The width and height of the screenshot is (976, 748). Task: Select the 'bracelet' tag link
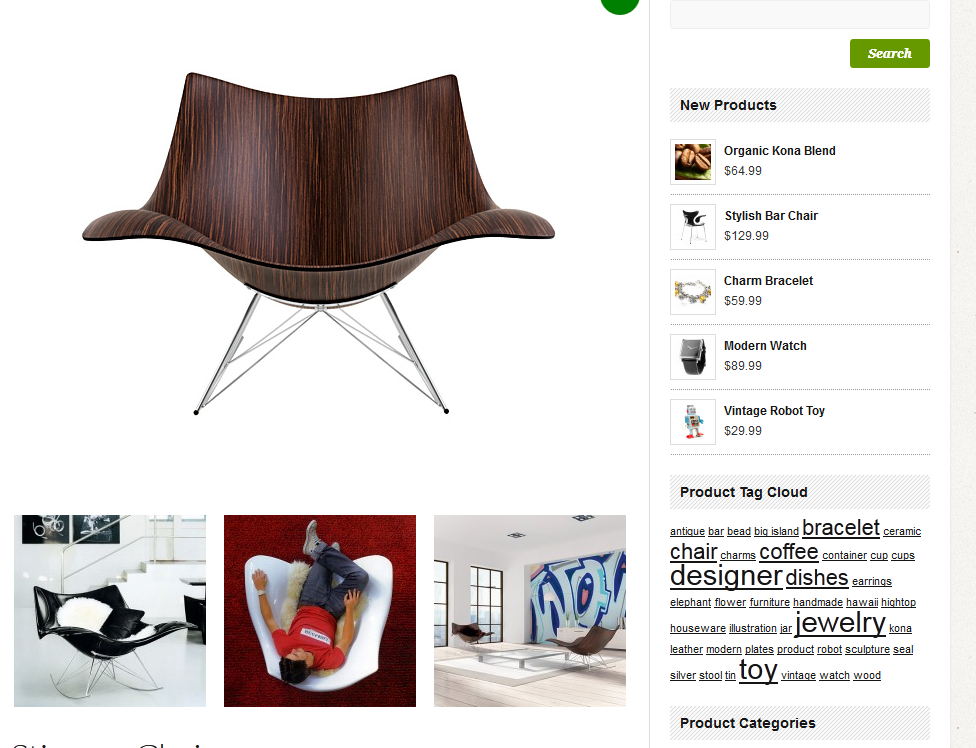(x=841, y=528)
